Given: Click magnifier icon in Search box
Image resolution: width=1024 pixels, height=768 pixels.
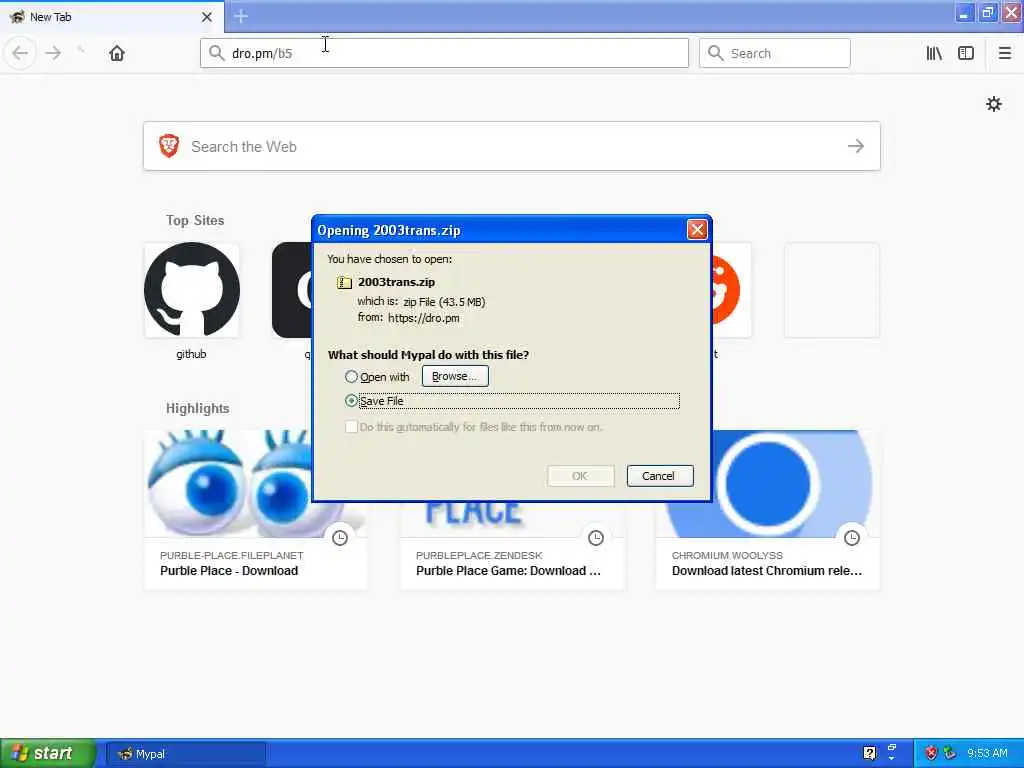Looking at the screenshot, I should (x=716, y=53).
